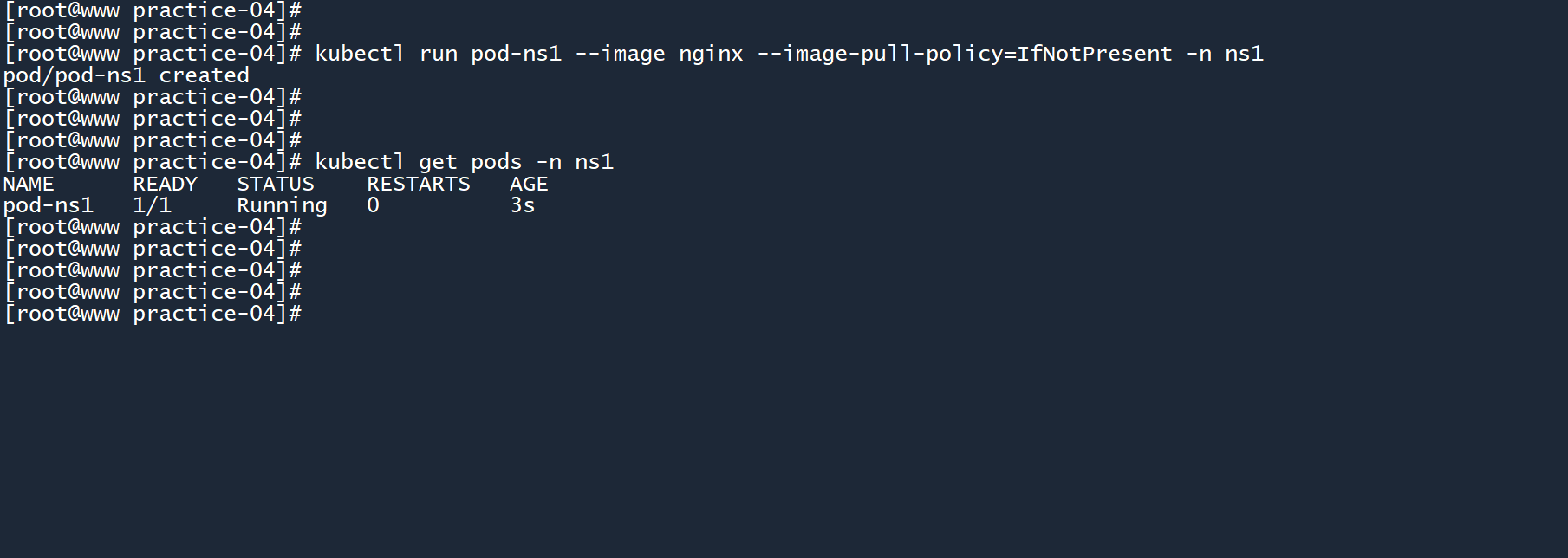
Task: Click pod-ns1 in the pods table row
Action: [49, 205]
